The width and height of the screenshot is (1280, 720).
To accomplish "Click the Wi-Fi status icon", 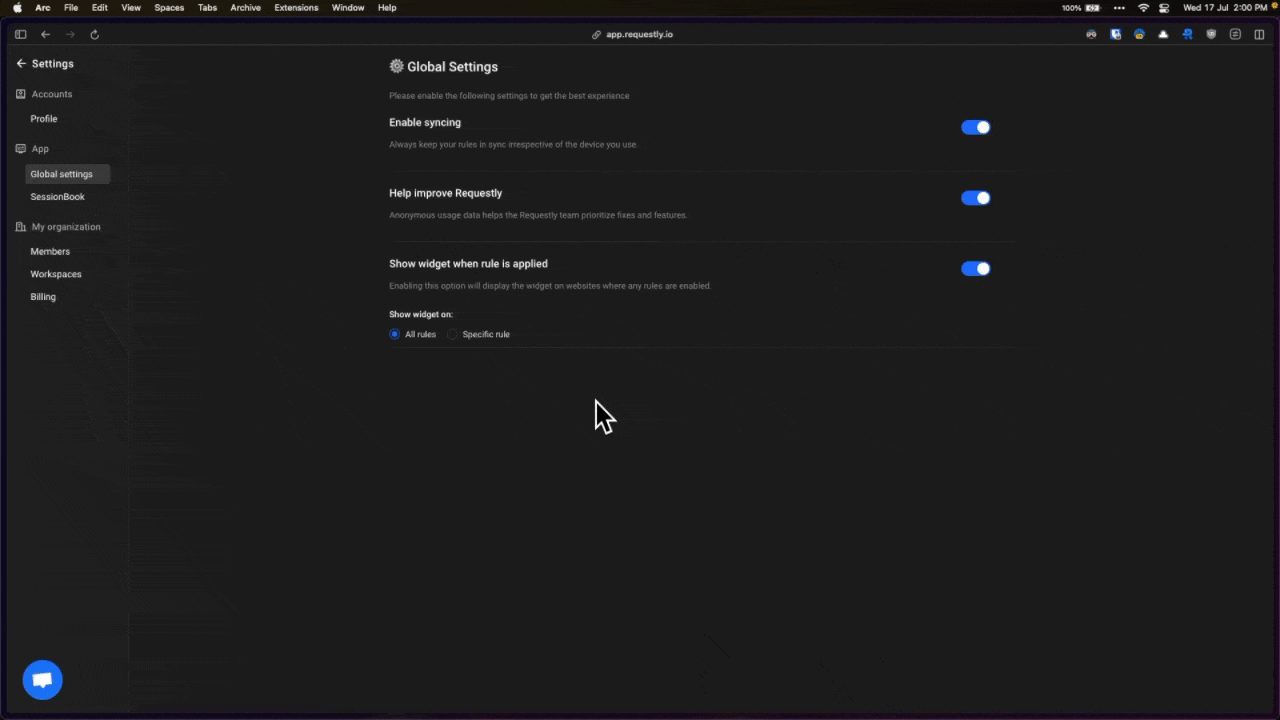I will pyautogui.click(x=1143, y=7).
